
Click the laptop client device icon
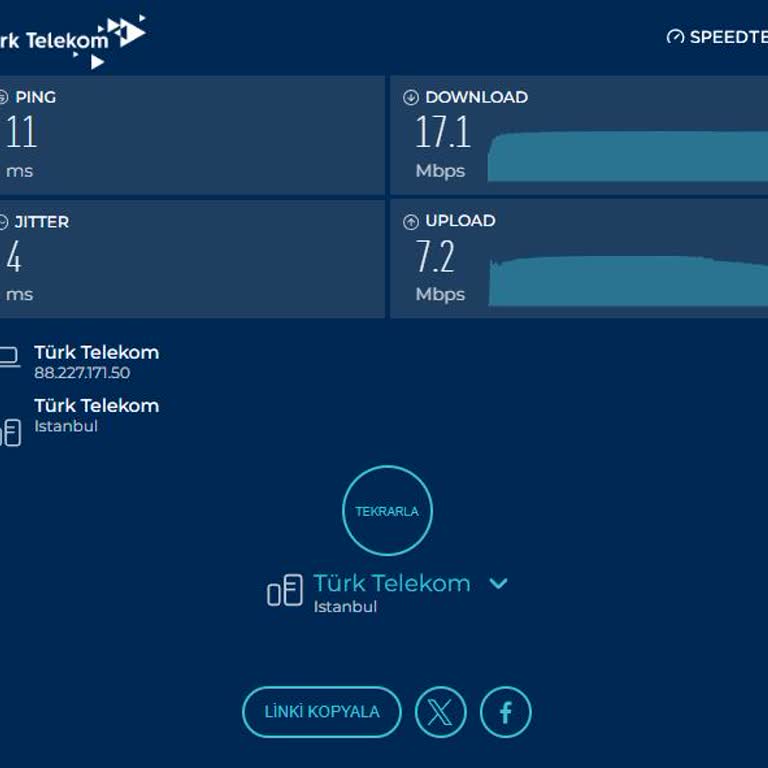10,357
